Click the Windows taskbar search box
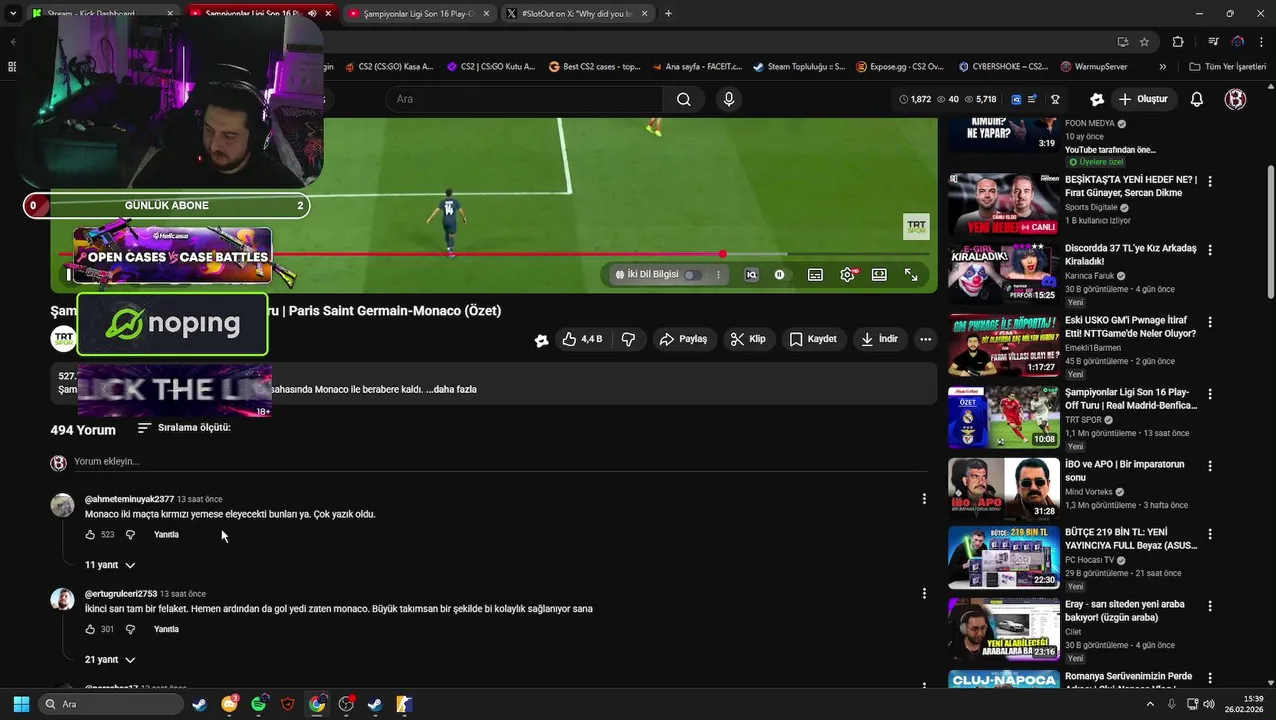Screen dimensions: 1276x720 click(x=113, y=704)
